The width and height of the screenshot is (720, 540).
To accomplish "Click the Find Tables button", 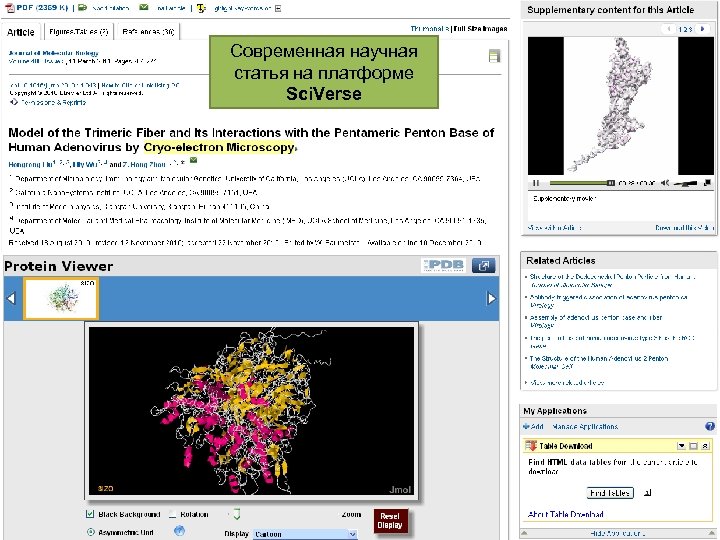I will click(610, 493).
